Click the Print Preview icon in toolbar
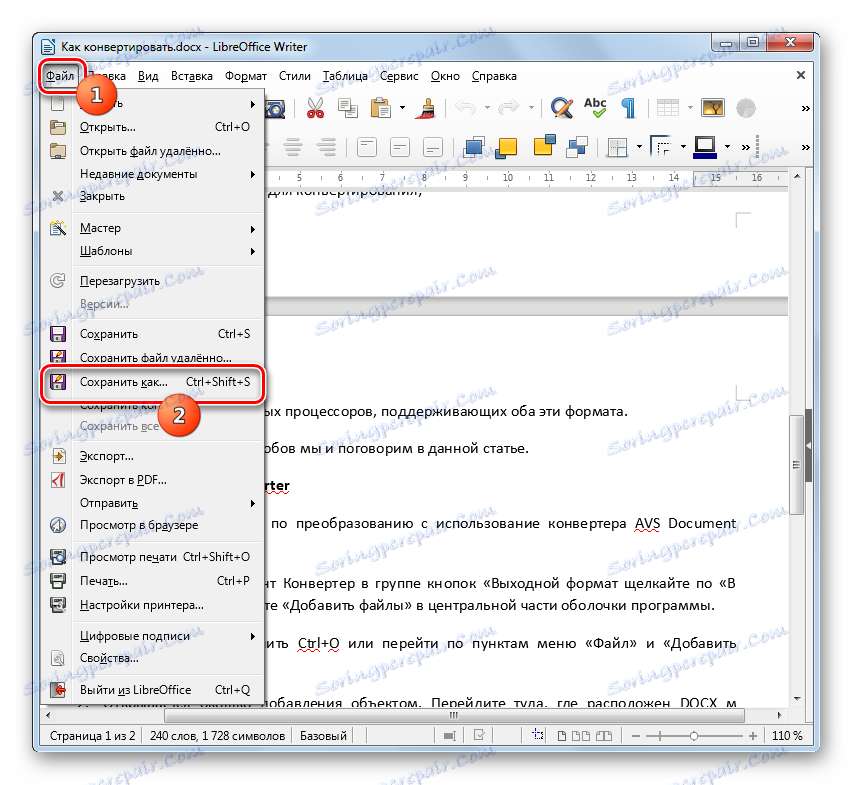Screen dimensions: 853x785 point(276,109)
